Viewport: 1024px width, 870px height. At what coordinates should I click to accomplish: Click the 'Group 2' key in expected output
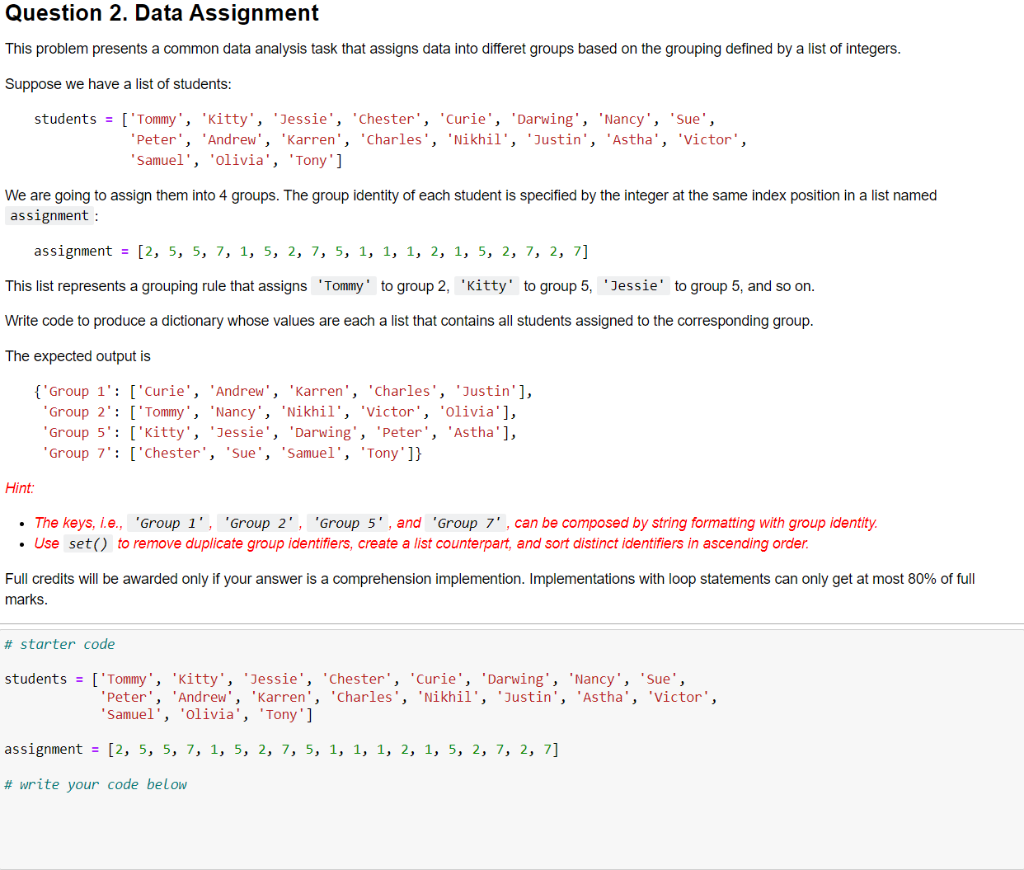[76, 411]
